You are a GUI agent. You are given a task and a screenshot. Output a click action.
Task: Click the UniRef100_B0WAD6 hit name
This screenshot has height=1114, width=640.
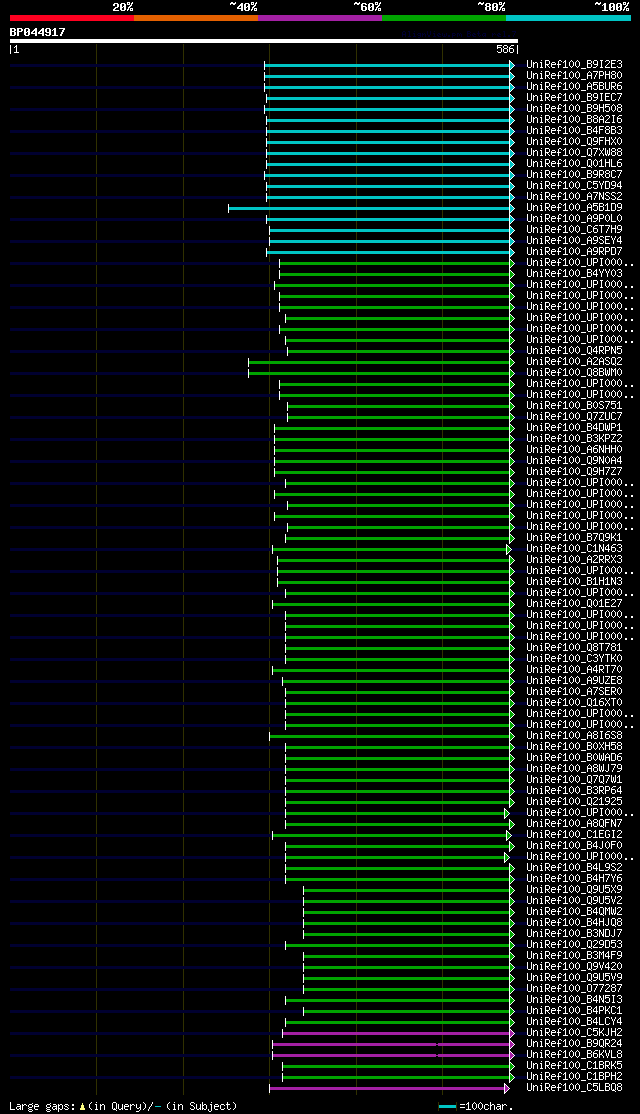point(574,758)
